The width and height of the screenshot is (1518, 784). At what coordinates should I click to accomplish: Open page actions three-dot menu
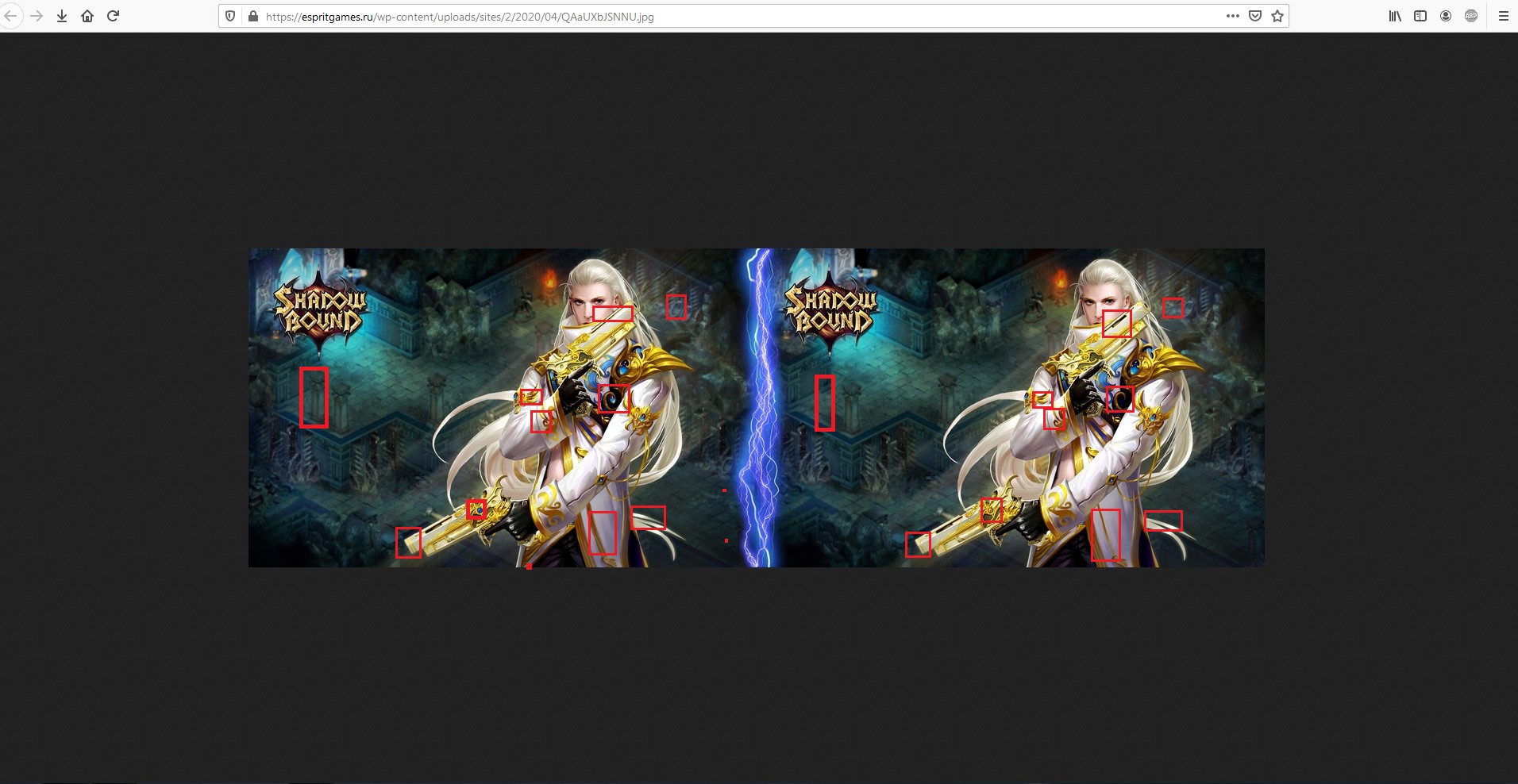tap(1232, 16)
